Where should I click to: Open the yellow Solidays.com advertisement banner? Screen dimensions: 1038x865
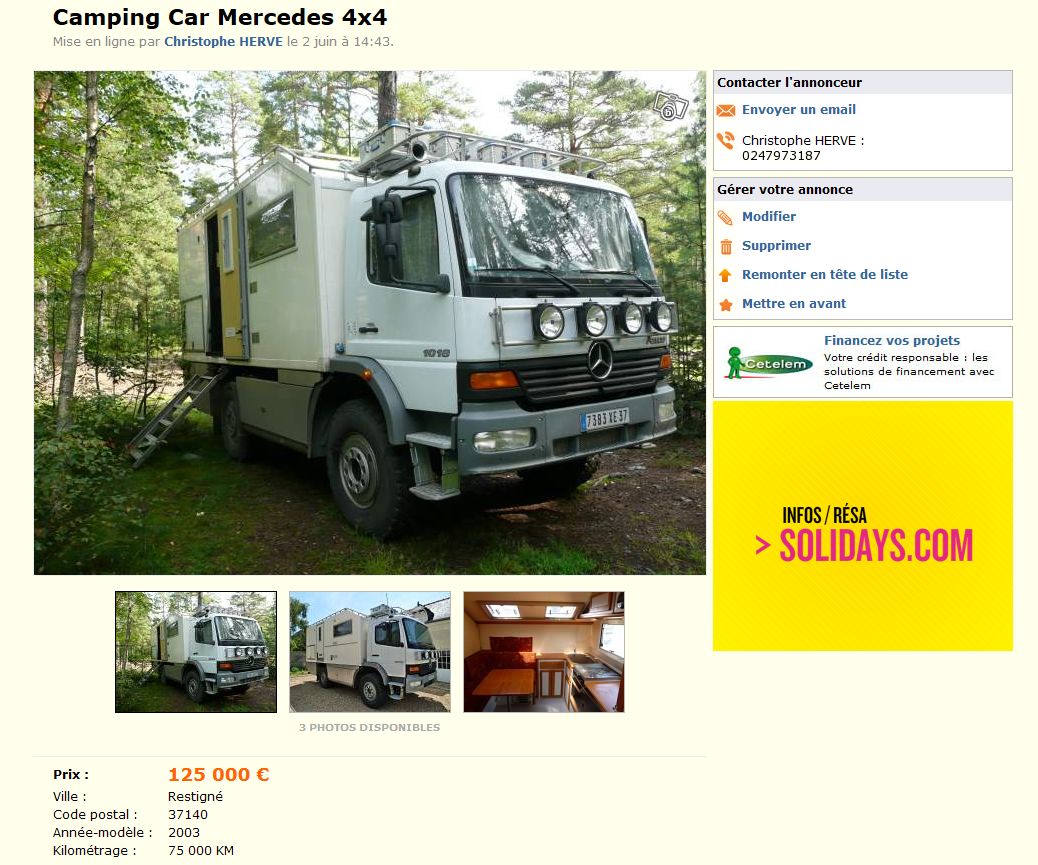coord(863,525)
